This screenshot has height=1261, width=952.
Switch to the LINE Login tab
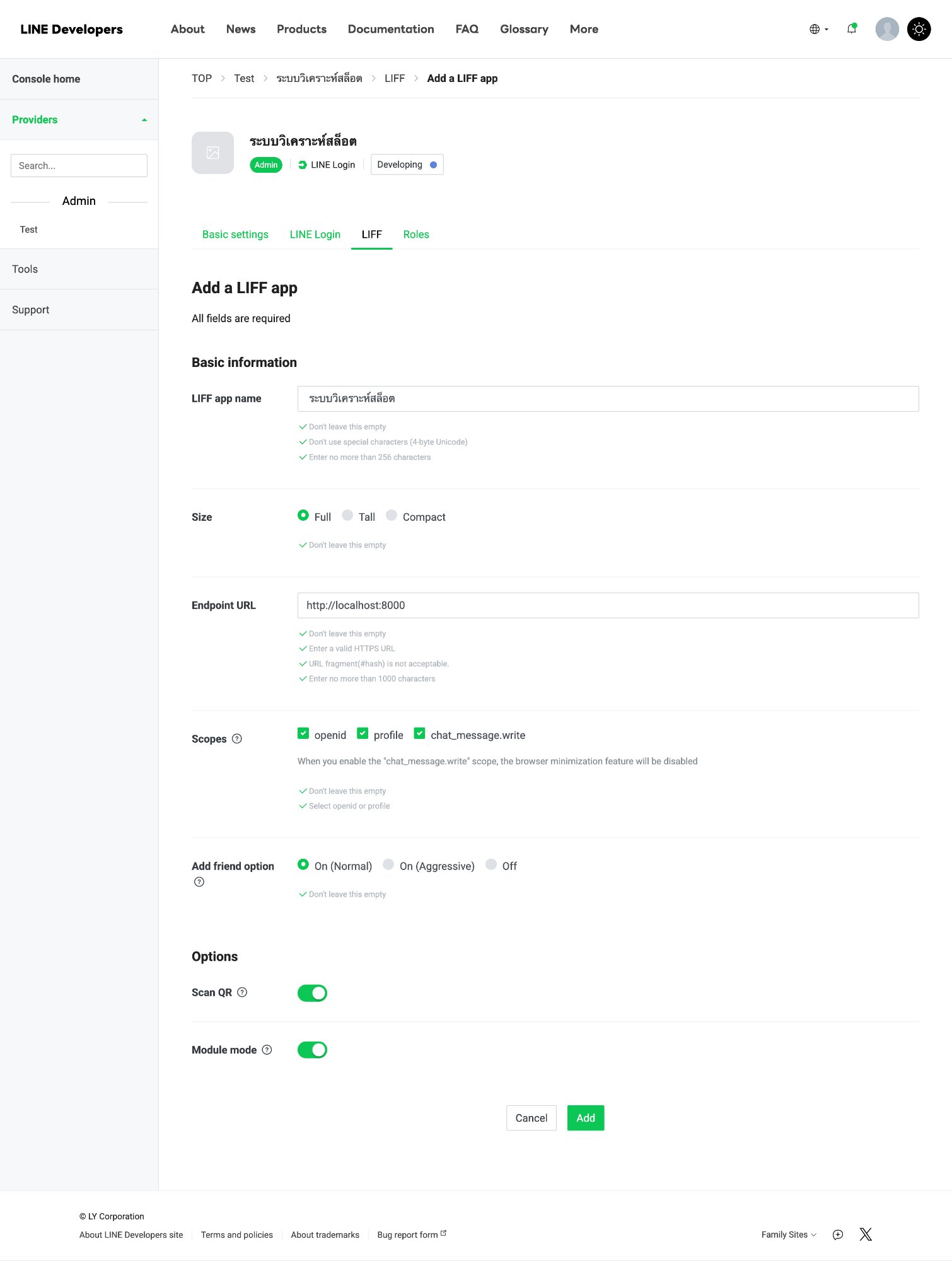tap(315, 235)
